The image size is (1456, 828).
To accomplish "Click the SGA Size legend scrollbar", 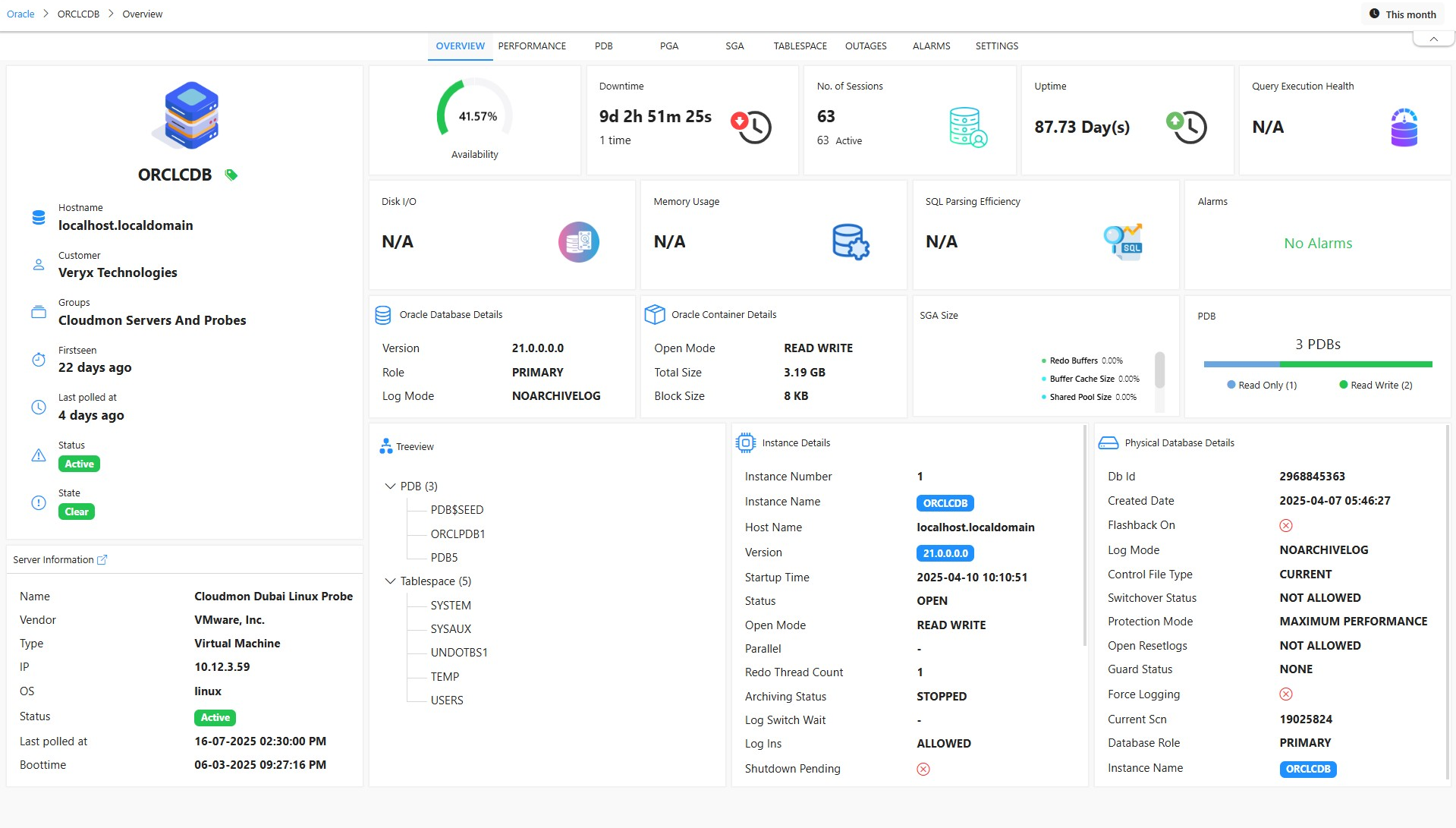I will (x=1159, y=370).
